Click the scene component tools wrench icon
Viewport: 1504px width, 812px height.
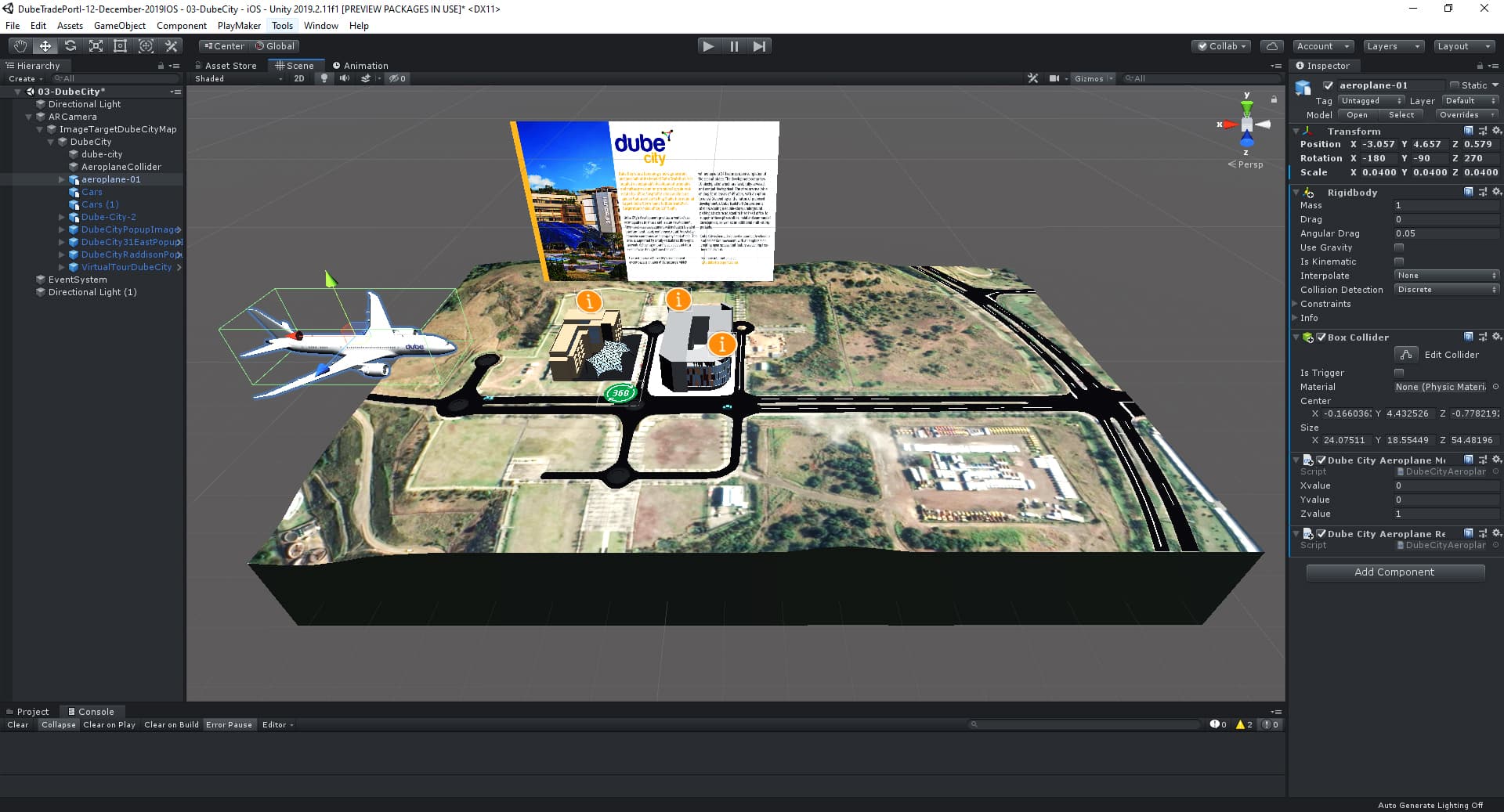coord(1033,78)
